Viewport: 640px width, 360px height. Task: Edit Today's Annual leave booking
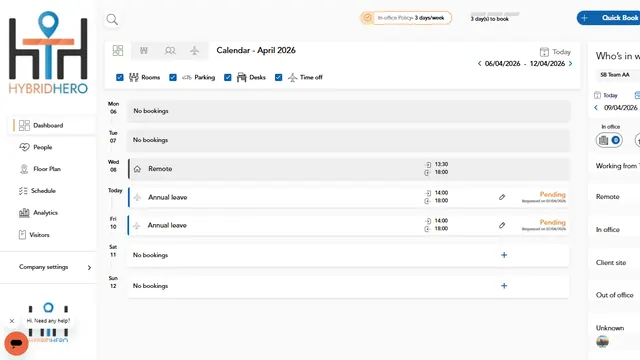click(502, 197)
